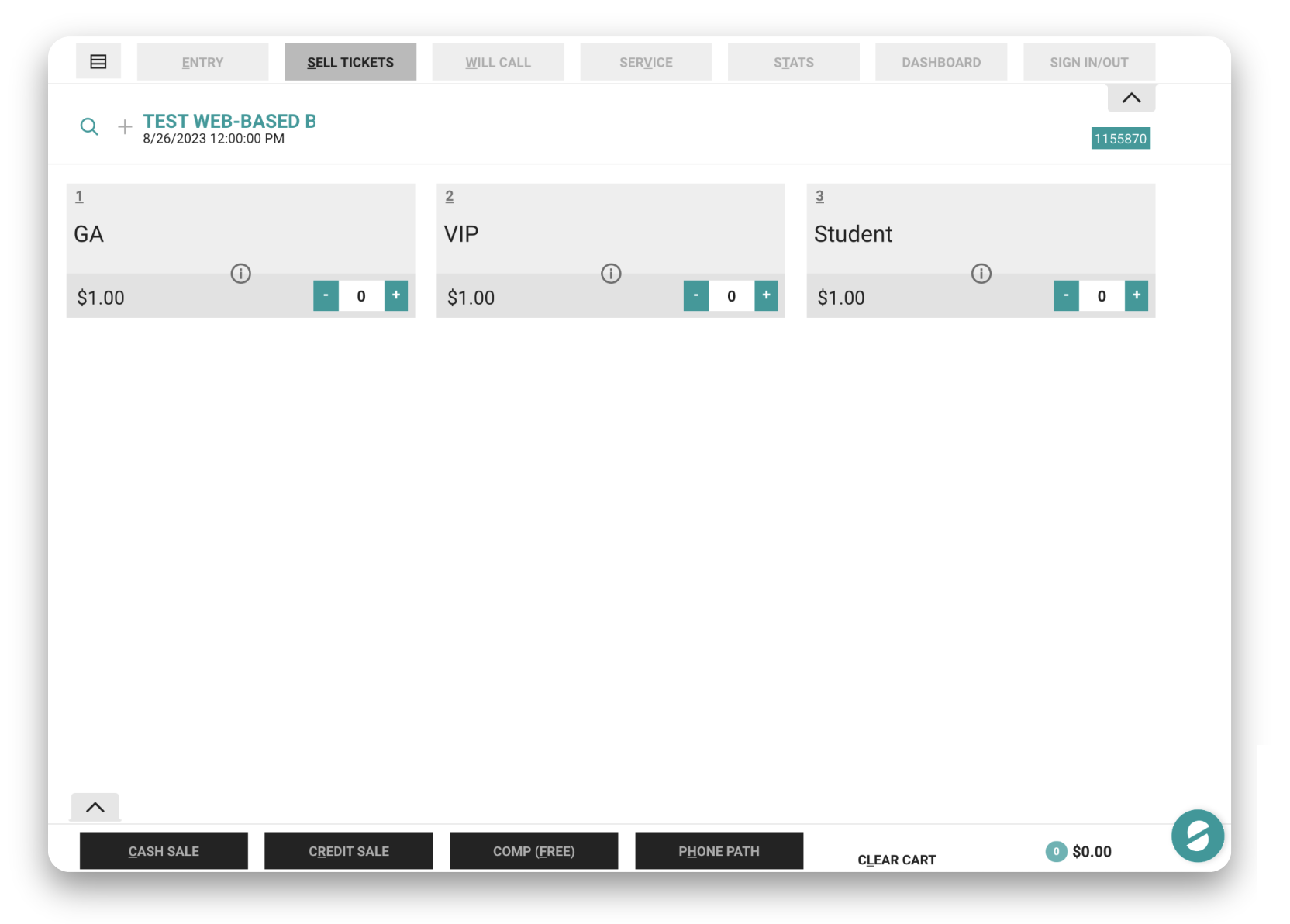Switch to the Entry tab
This screenshot has width=1290, height=924.
tap(203, 62)
